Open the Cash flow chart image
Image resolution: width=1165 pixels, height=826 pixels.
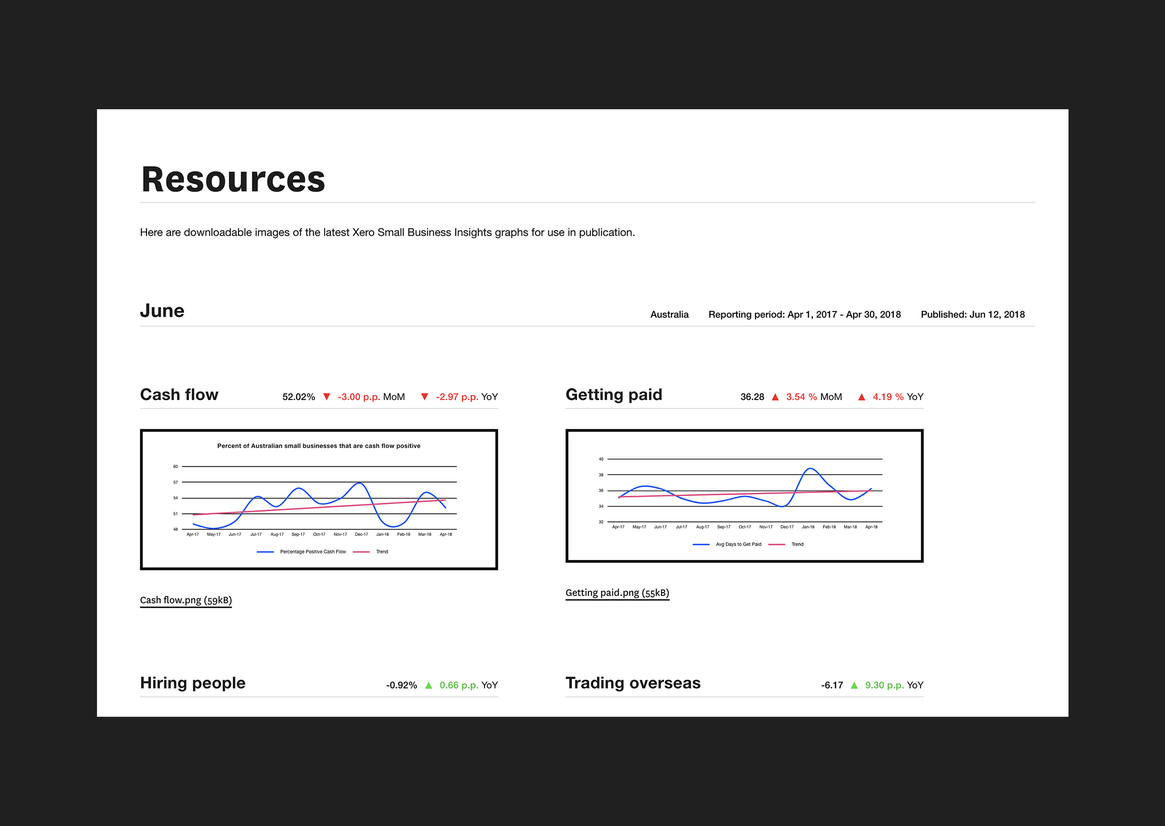pyautogui.click(x=319, y=500)
